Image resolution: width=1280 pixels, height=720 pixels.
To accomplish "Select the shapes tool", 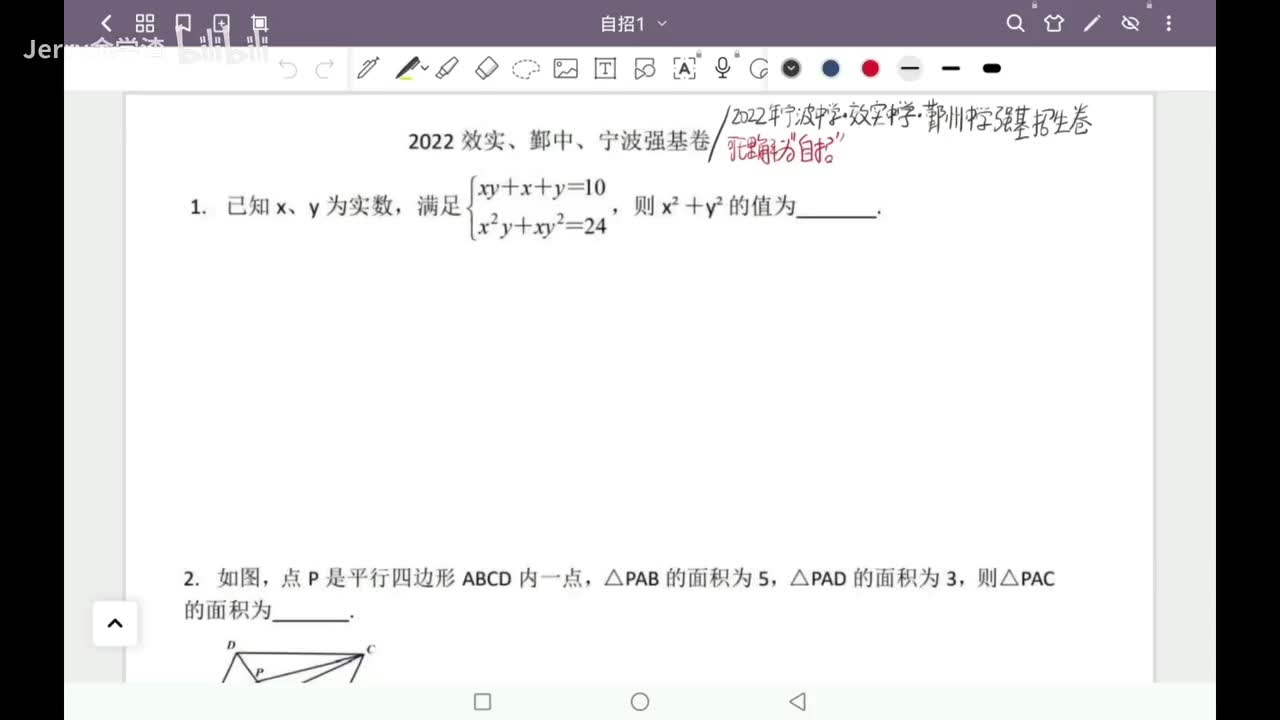I will (645, 68).
